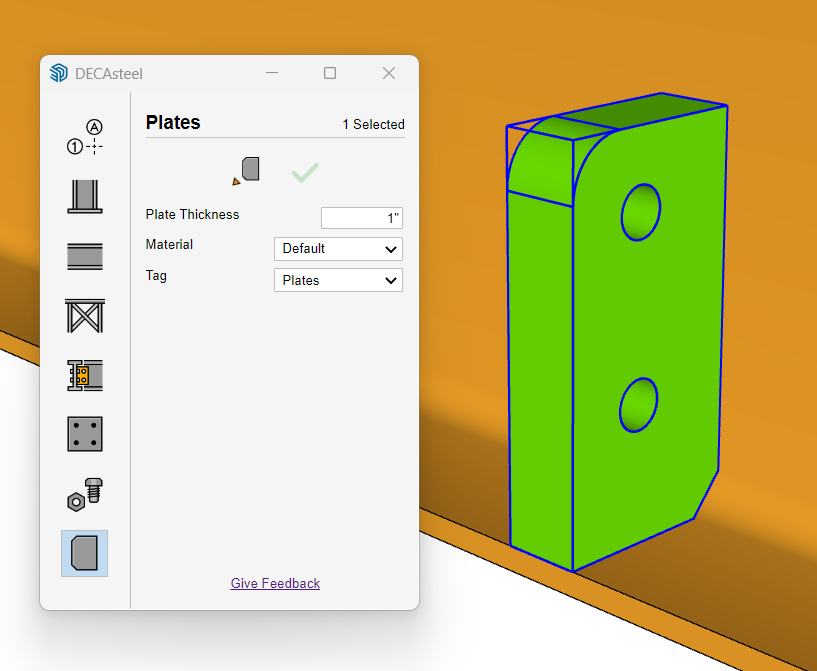Click the 'Tag' label
This screenshot has height=671, width=817.
point(156,276)
